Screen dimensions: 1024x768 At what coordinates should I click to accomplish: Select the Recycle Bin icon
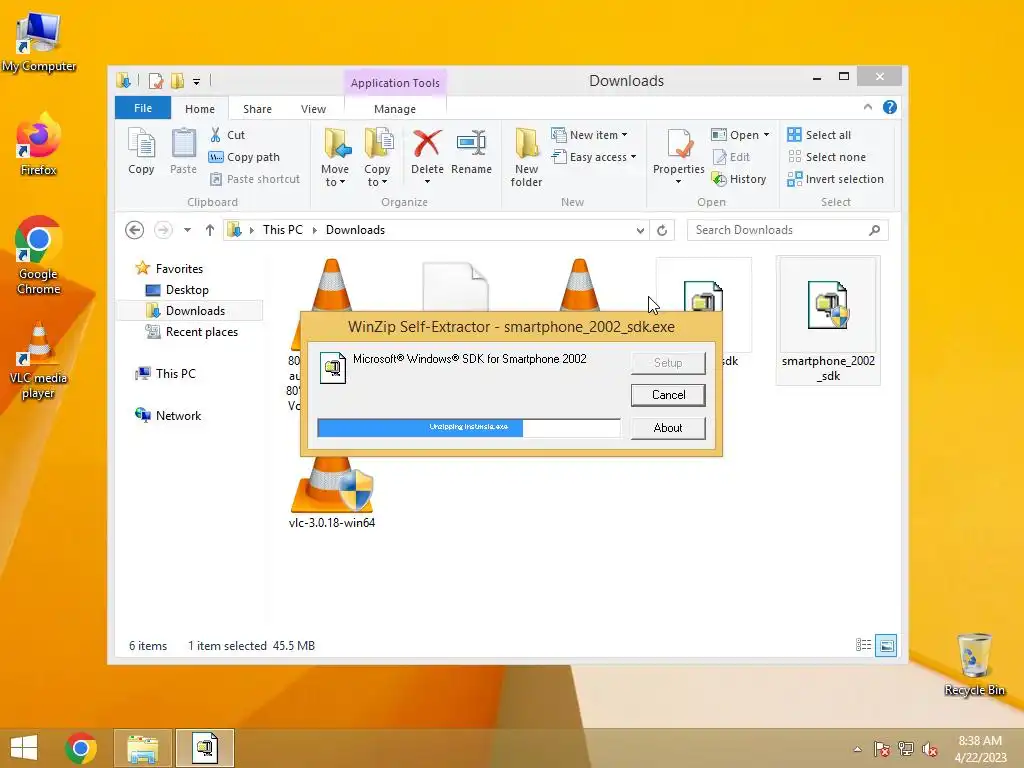[x=974, y=664]
